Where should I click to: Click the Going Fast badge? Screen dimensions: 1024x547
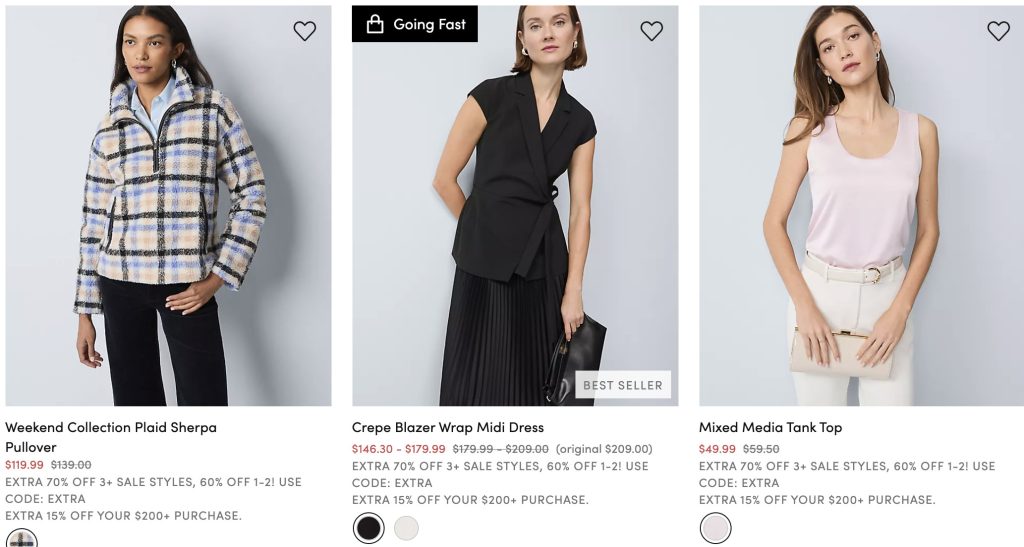click(x=415, y=24)
